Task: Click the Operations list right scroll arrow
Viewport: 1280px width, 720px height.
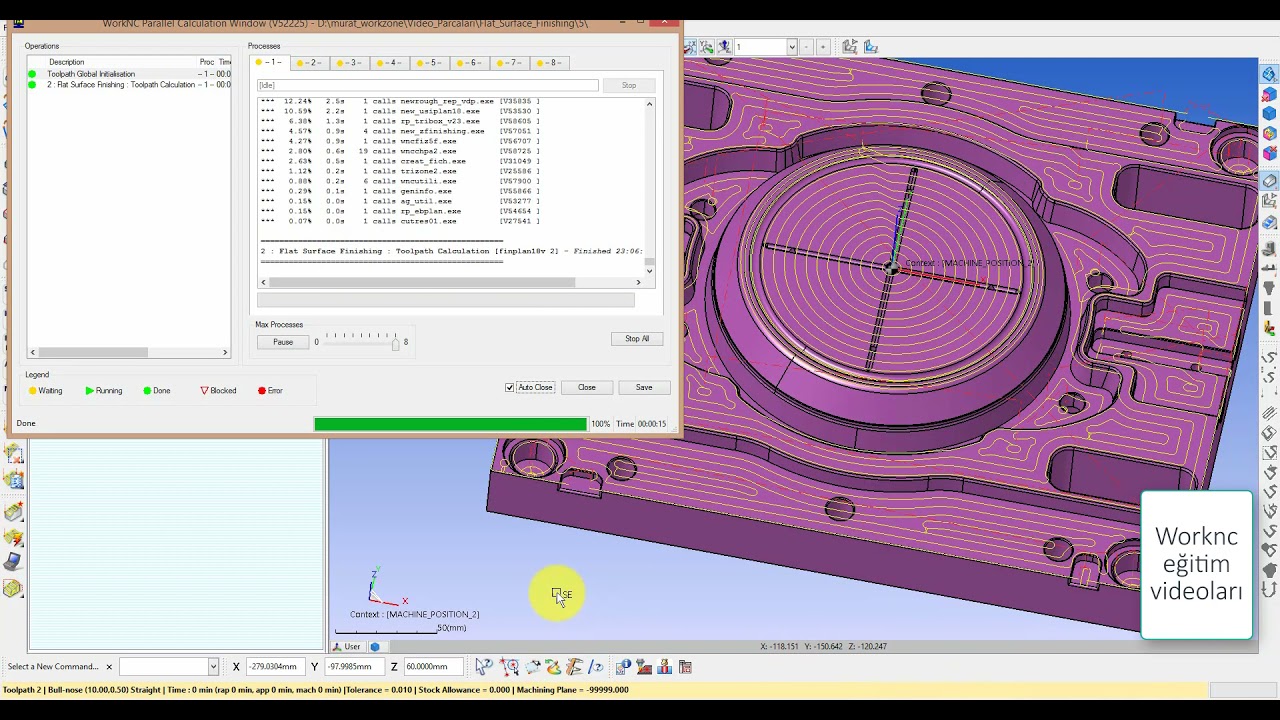Action: click(225, 352)
